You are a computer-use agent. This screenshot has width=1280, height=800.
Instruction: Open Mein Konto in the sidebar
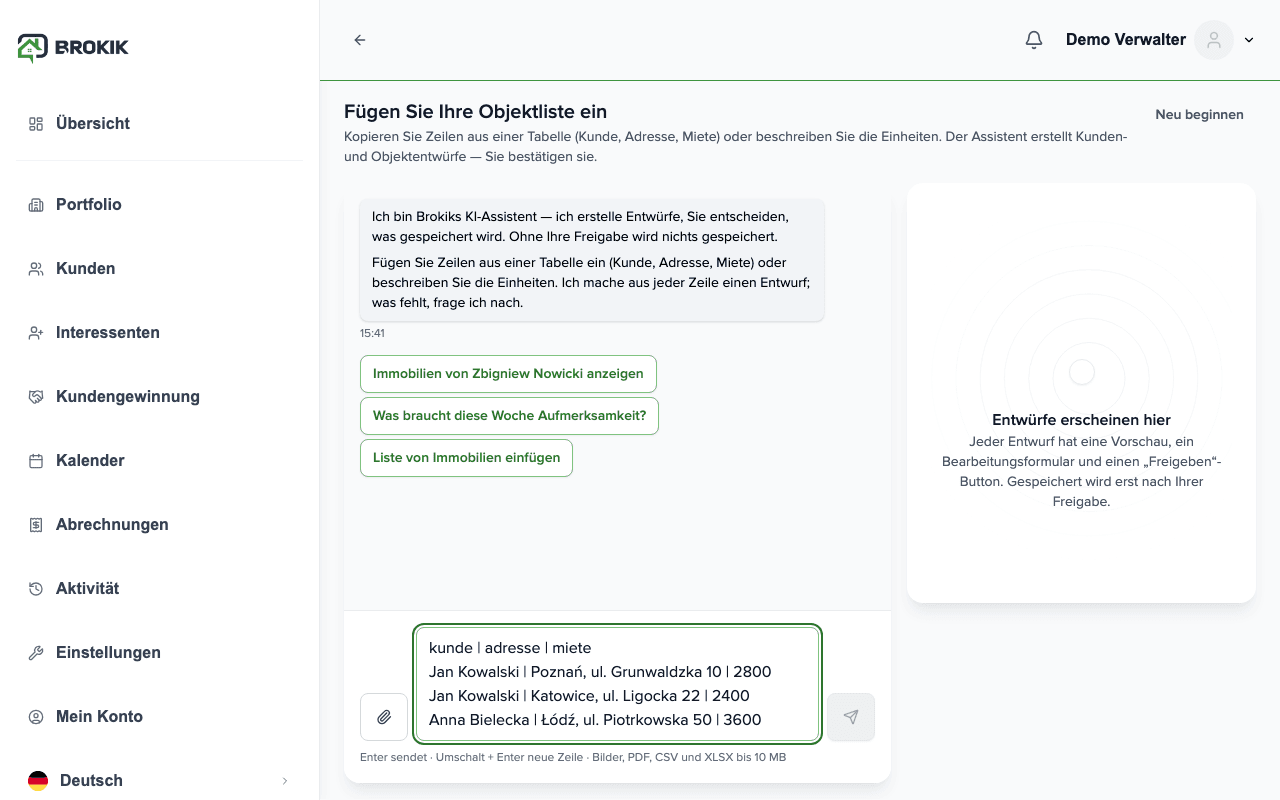click(160, 717)
